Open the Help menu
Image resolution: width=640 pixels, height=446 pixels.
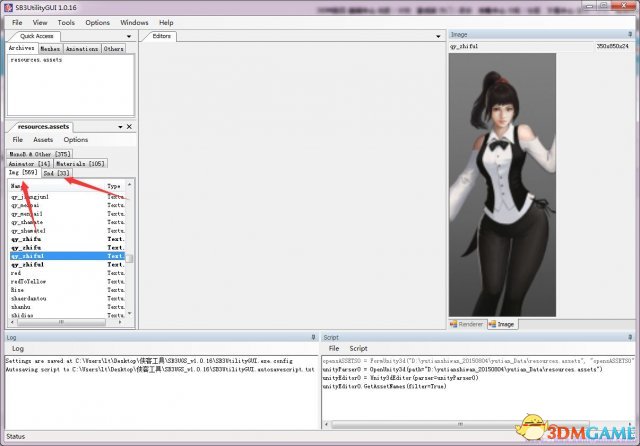point(166,22)
